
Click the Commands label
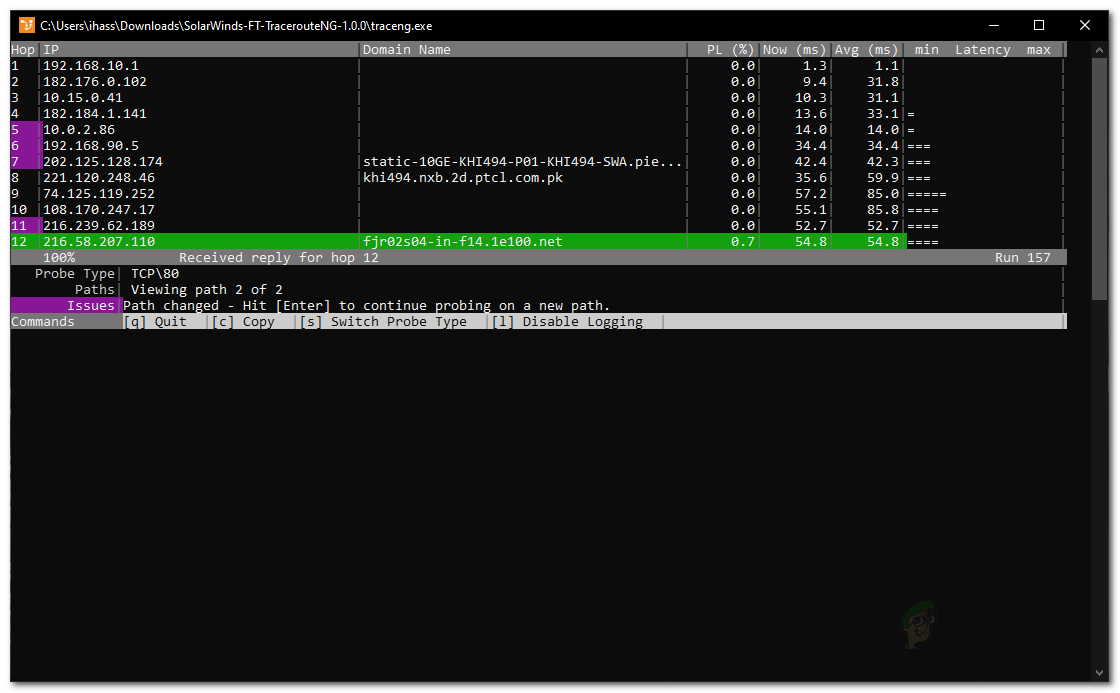[x=43, y=321]
